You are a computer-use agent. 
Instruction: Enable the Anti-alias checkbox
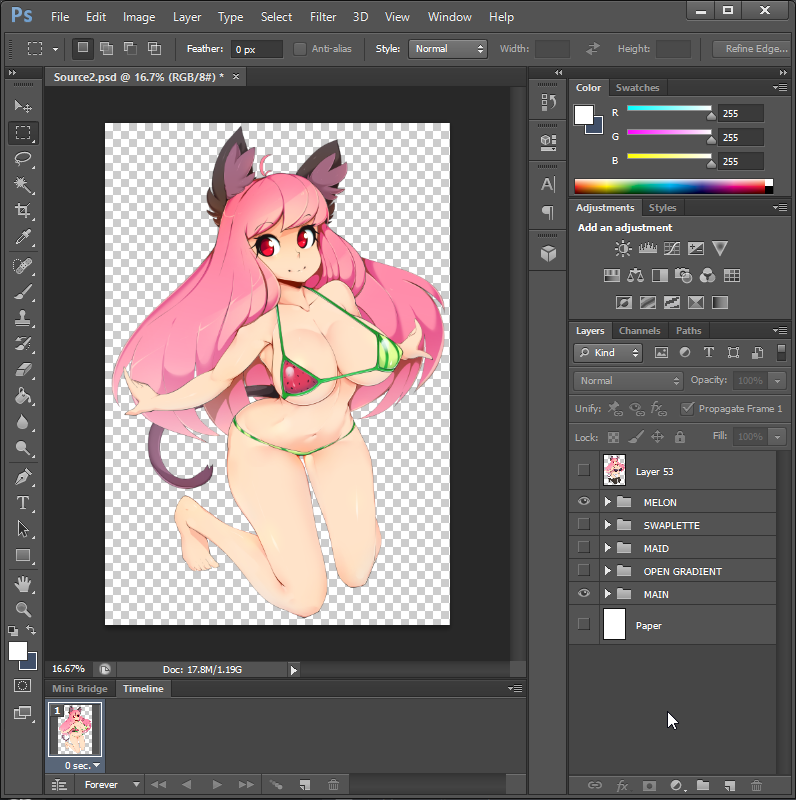pos(300,49)
